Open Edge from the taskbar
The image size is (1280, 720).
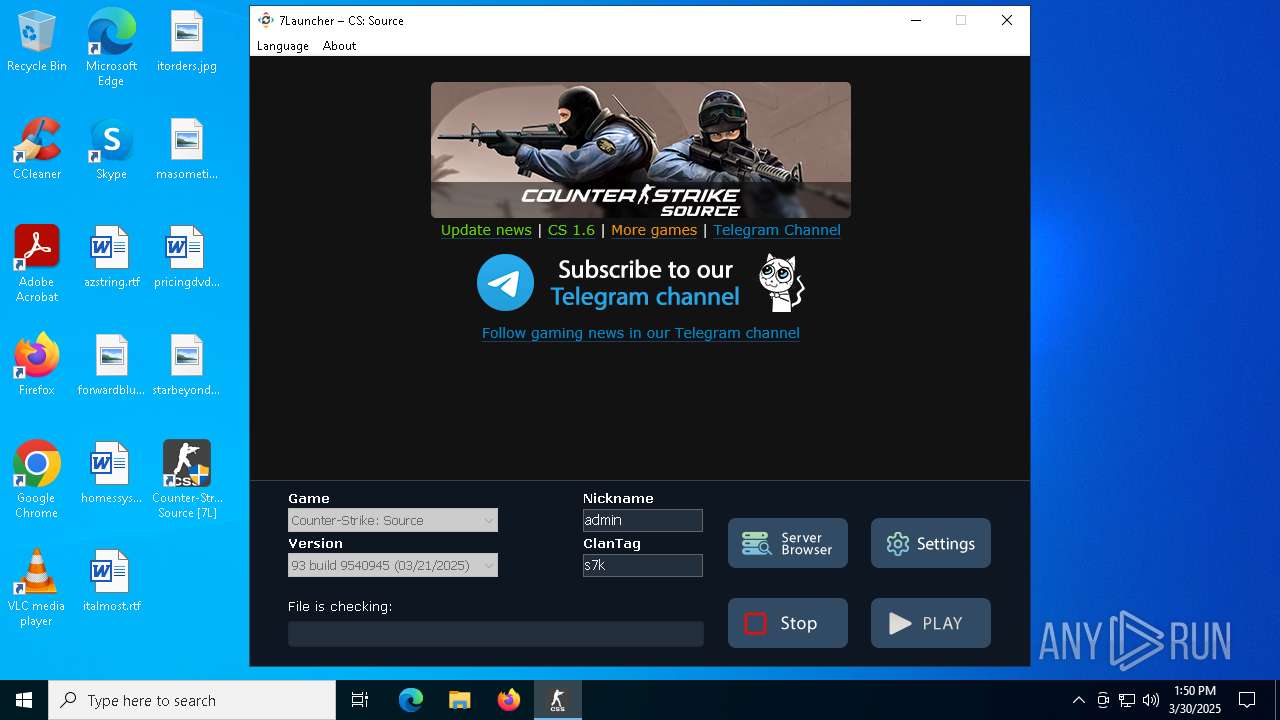click(411, 700)
